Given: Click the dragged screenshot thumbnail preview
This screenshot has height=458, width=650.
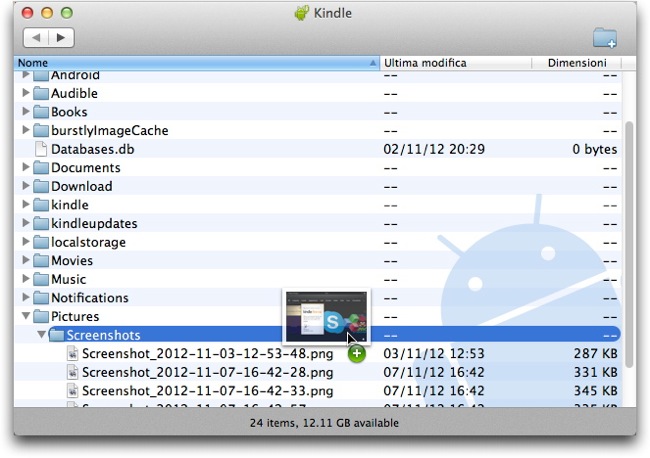Looking at the screenshot, I should [x=326, y=317].
